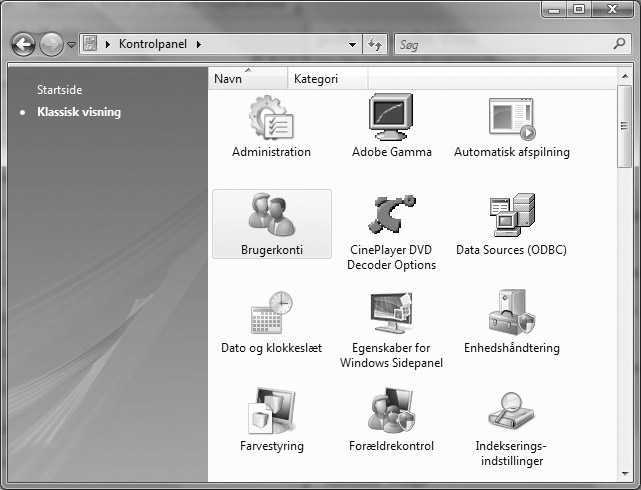Viewport: 641px width, 490px height.
Task: Click the scrollbar down arrow
Action: 625,474
